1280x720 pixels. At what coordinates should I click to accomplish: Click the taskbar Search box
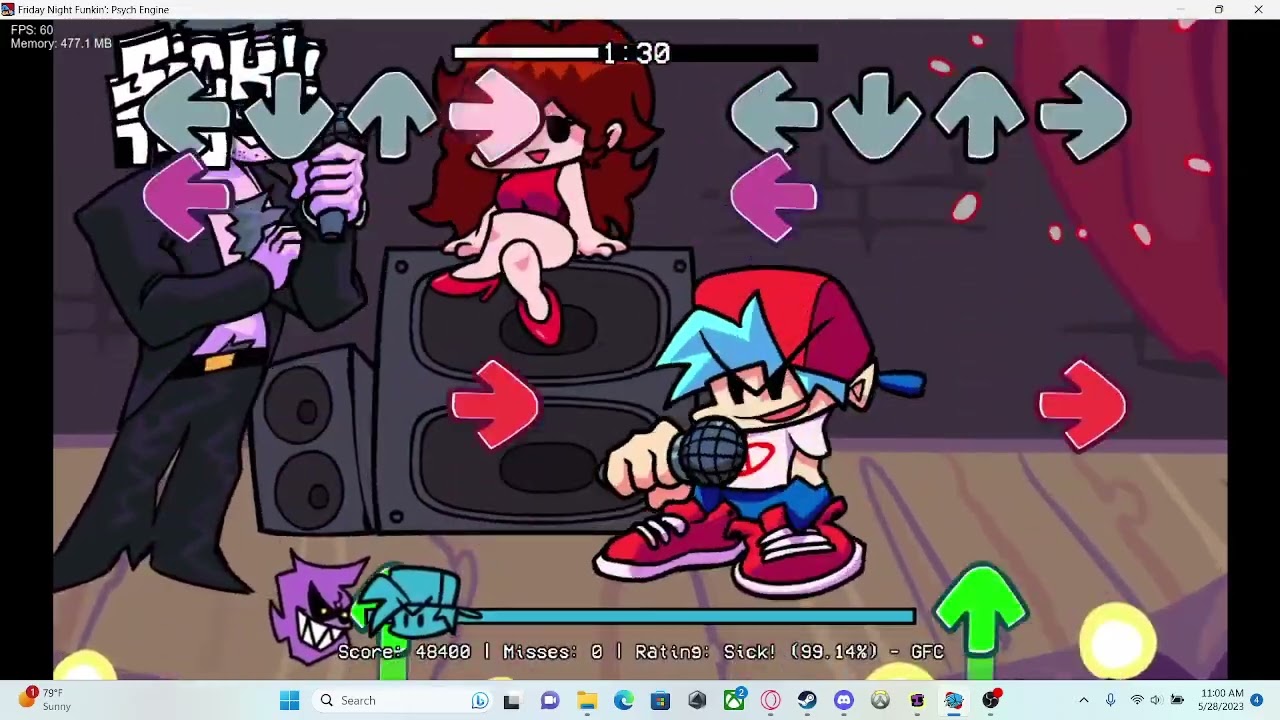[403, 700]
